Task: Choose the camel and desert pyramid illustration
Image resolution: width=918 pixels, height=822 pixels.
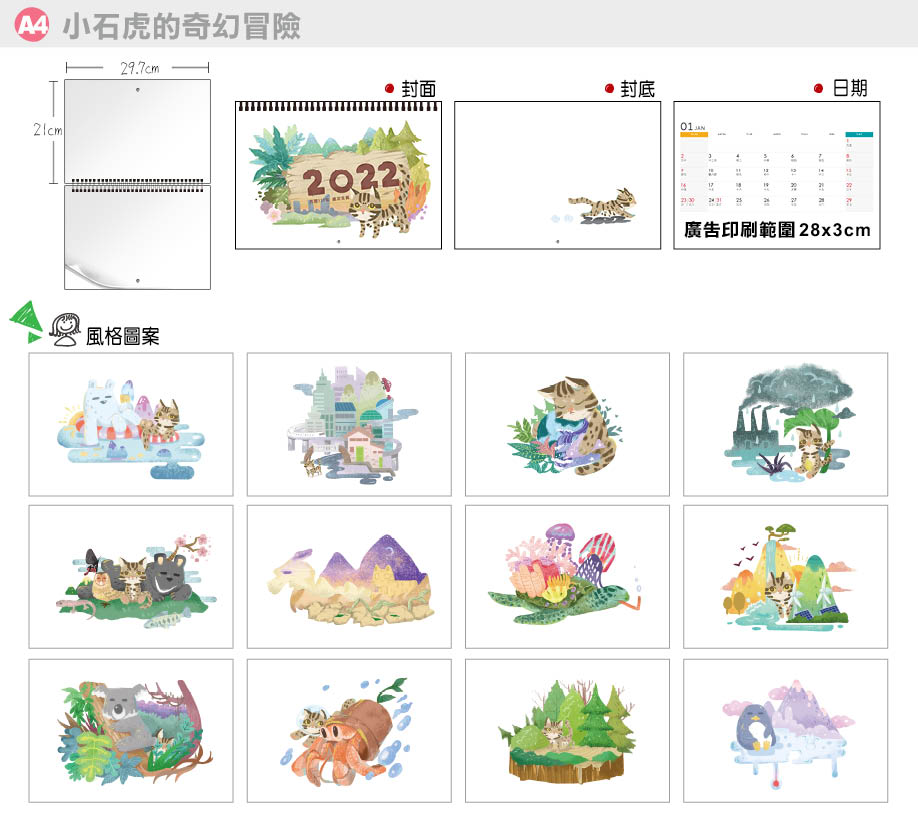Action: tap(349, 577)
